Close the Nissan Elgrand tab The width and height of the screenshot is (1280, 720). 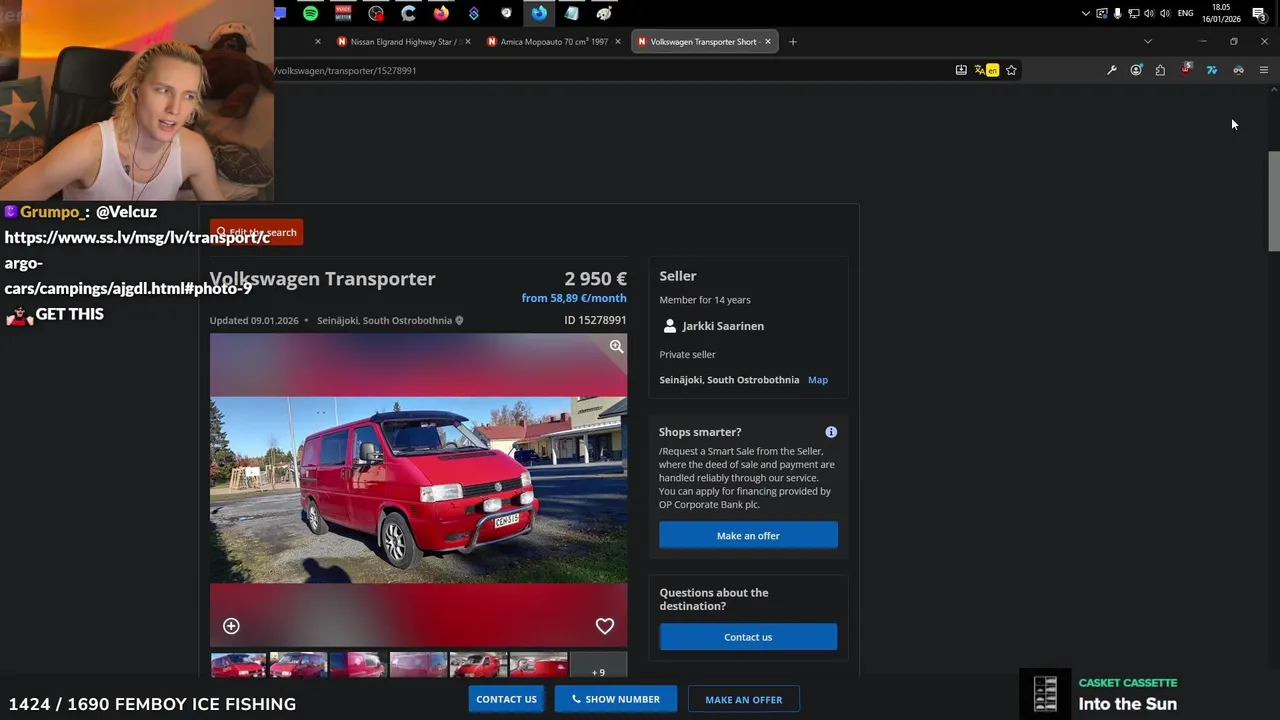(468, 42)
